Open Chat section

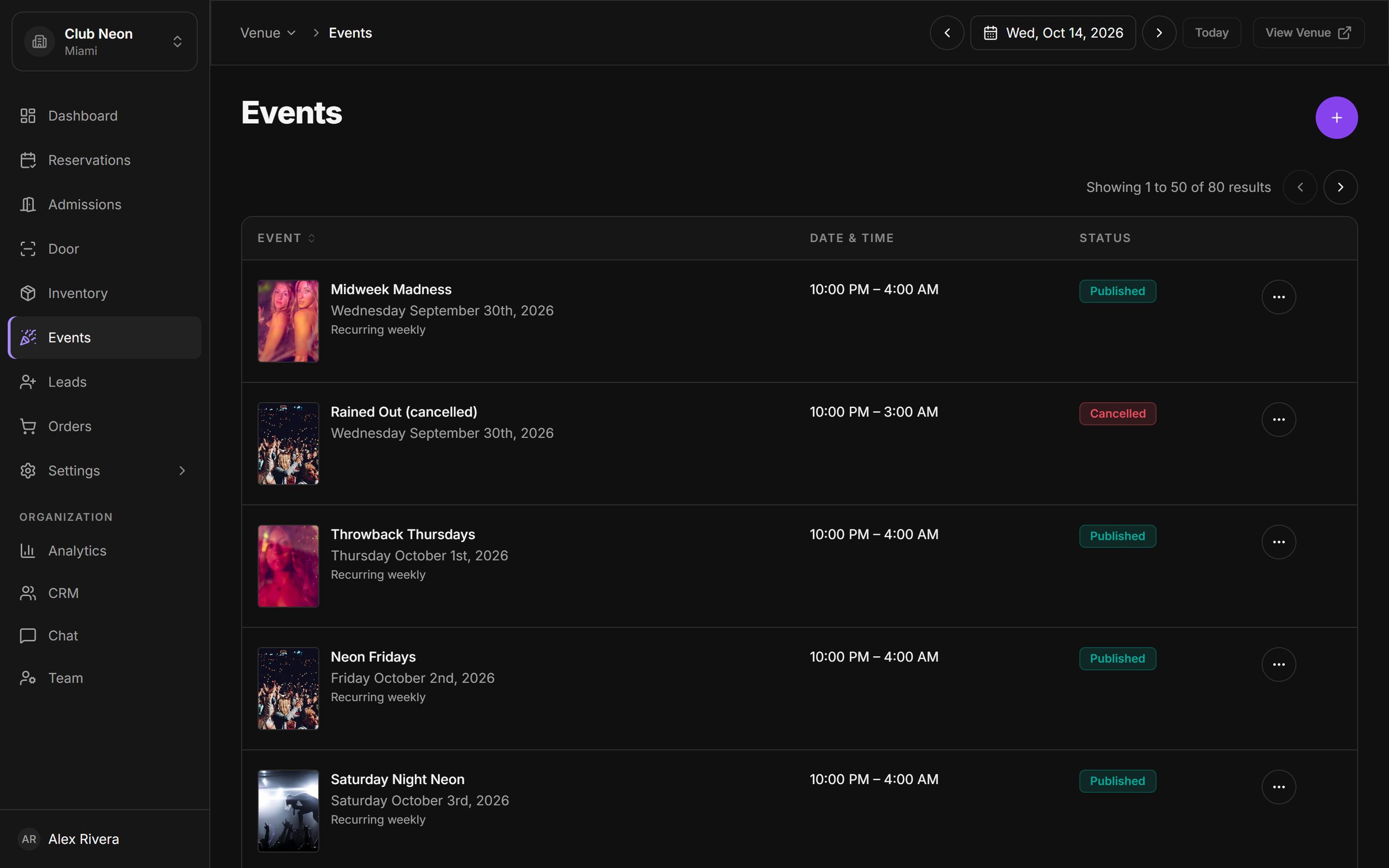[x=104, y=635]
